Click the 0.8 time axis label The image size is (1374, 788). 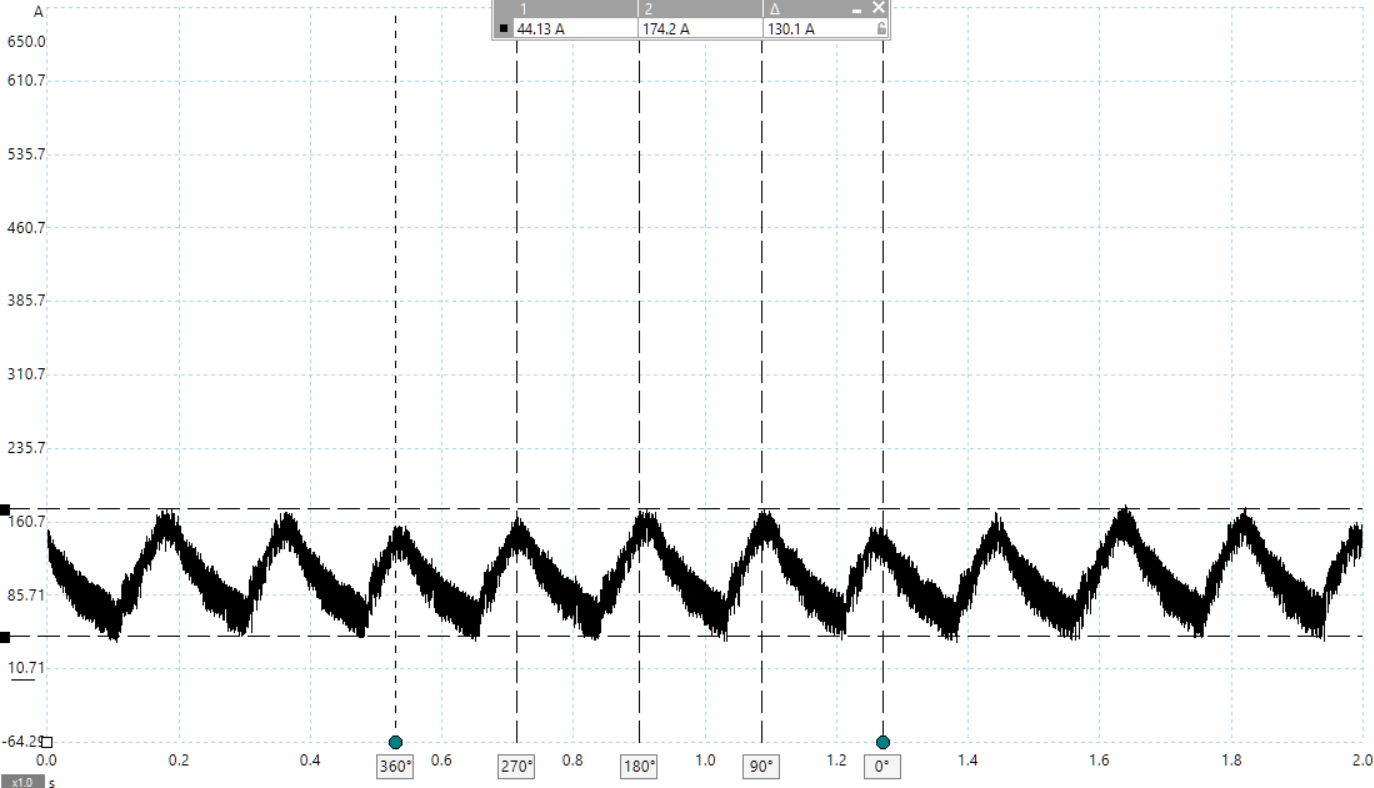(573, 760)
